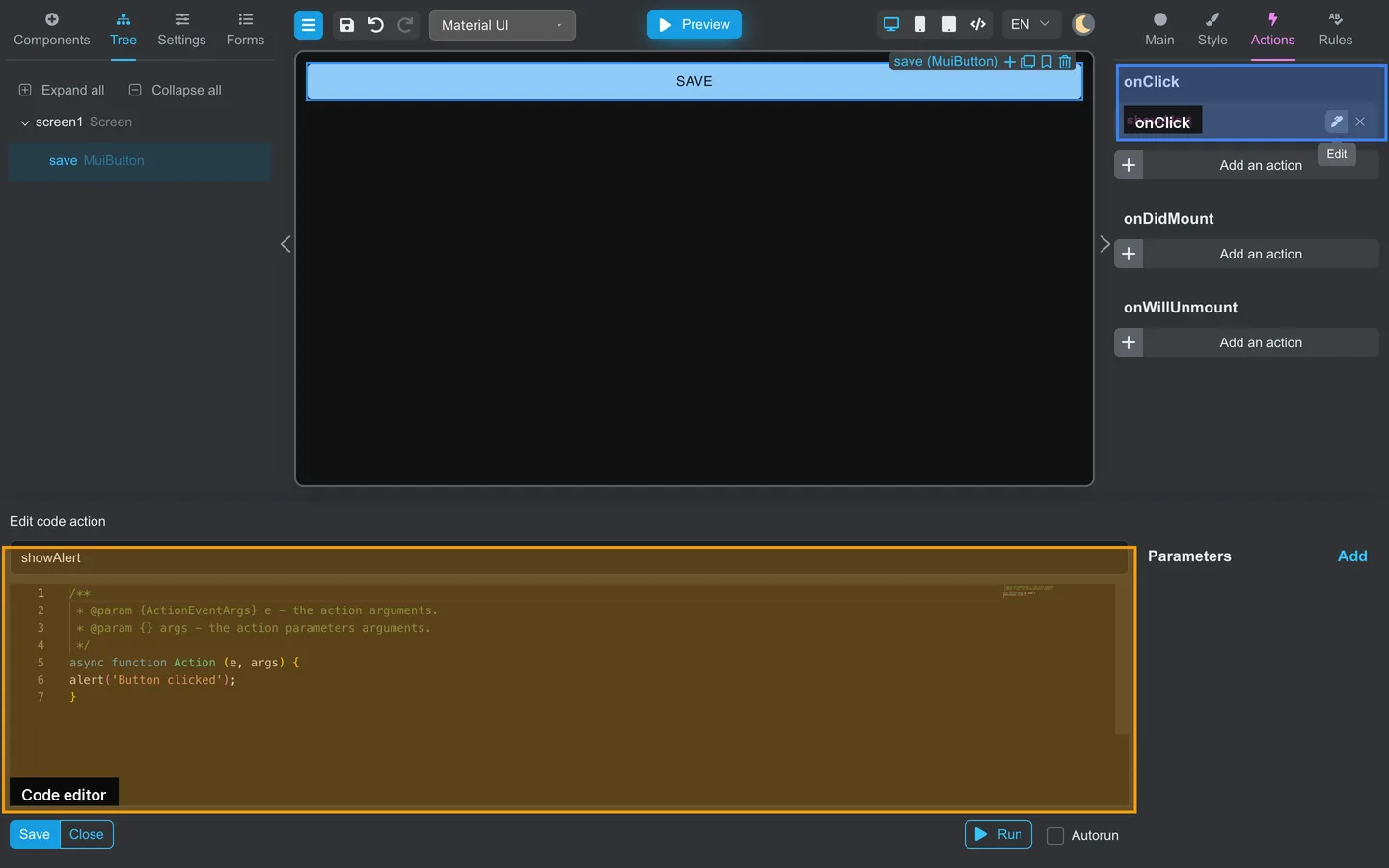Switch to tablet viewport icon
The height and width of the screenshot is (868, 1389).
tap(949, 24)
